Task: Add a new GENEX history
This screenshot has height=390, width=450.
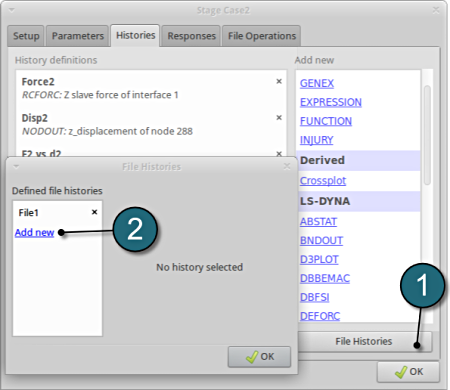Action: point(317,83)
